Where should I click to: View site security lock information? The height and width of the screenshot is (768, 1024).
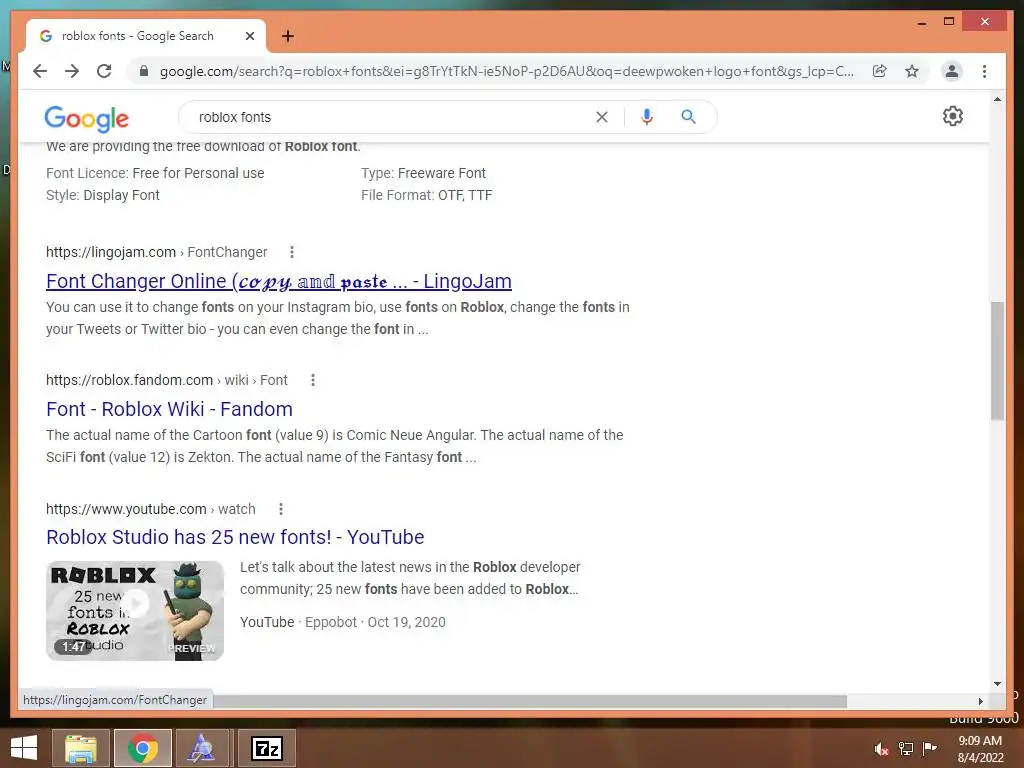[144, 71]
